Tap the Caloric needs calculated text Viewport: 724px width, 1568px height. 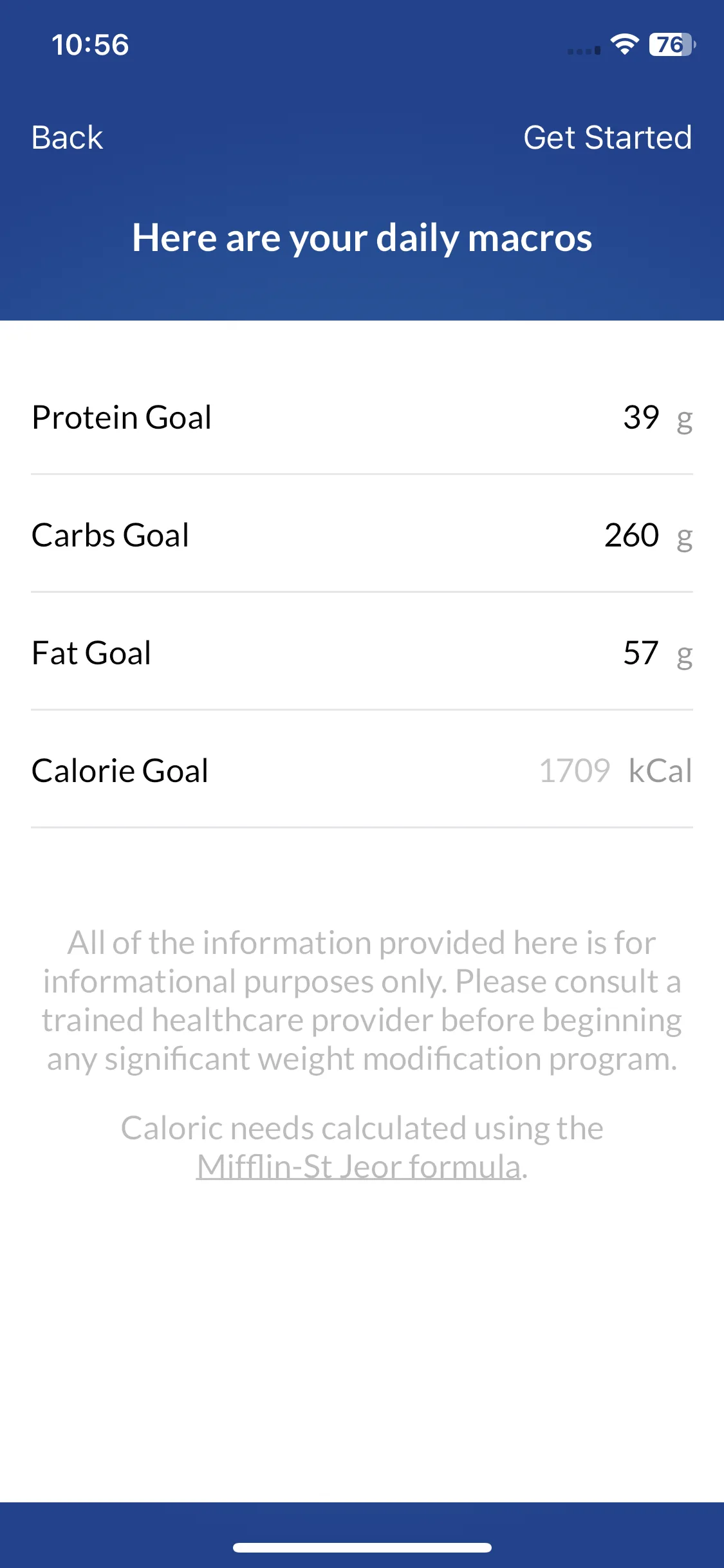tap(362, 1128)
